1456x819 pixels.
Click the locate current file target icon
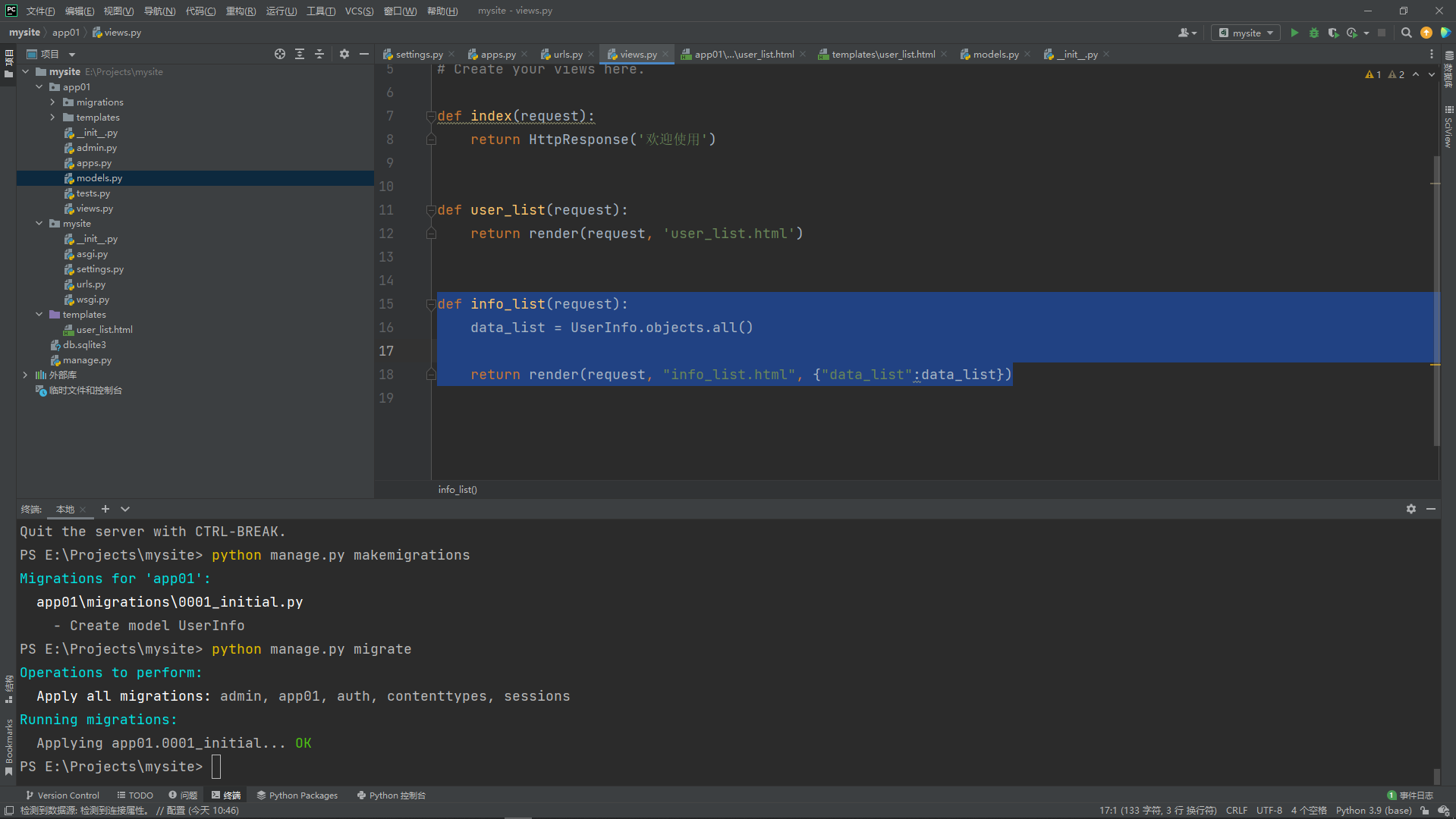point(280,54)
